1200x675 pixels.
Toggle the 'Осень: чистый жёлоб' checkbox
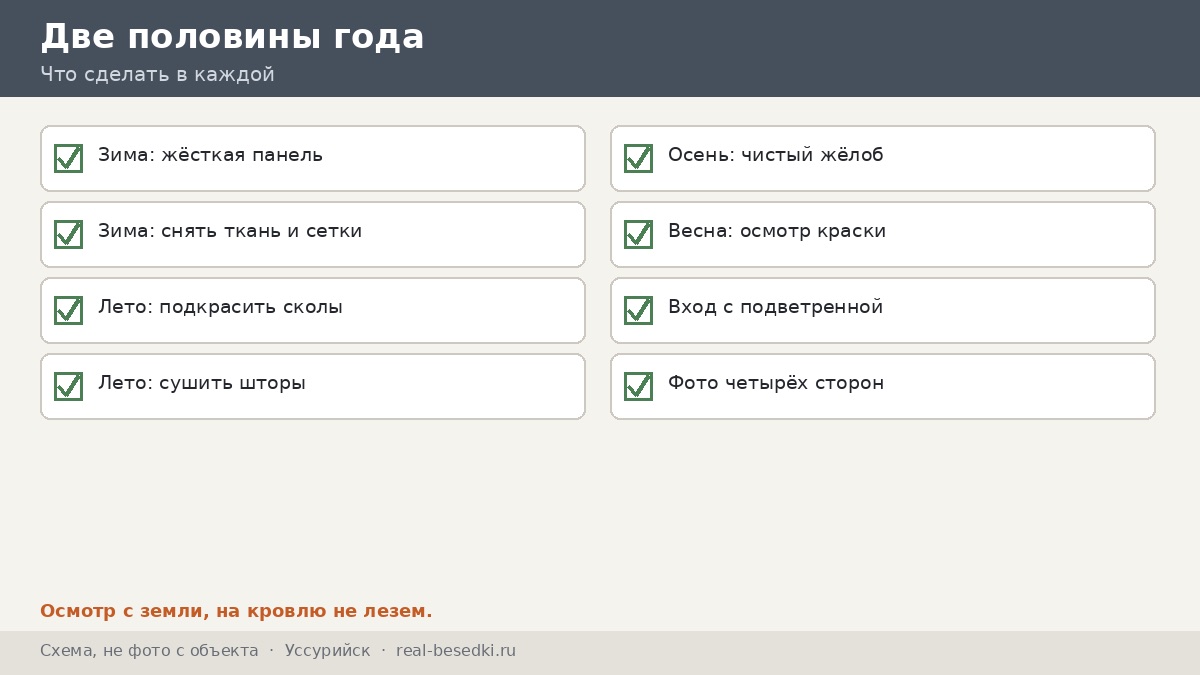[638, 158]
